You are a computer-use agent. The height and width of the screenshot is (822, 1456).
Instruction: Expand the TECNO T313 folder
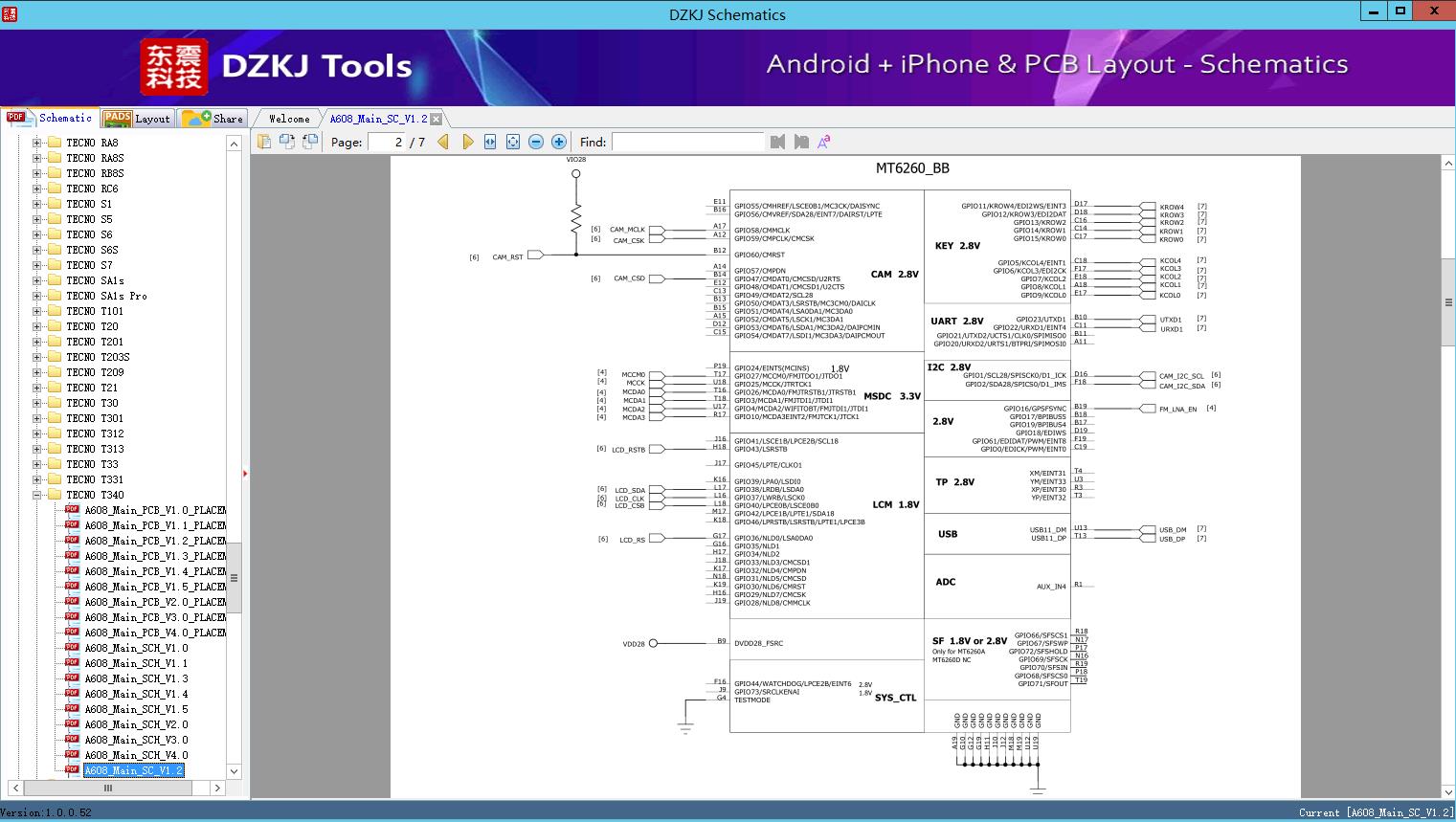pos(36,449)
